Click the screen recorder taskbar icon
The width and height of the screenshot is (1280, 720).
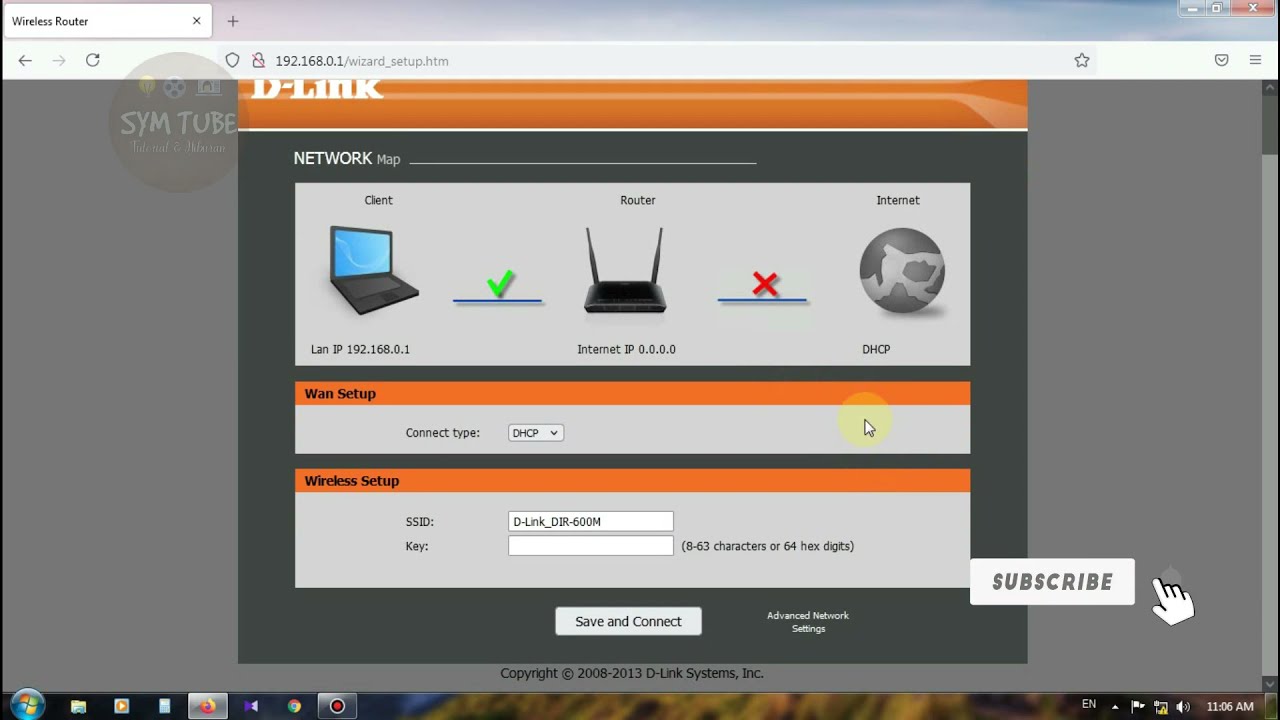pos(337,706)
